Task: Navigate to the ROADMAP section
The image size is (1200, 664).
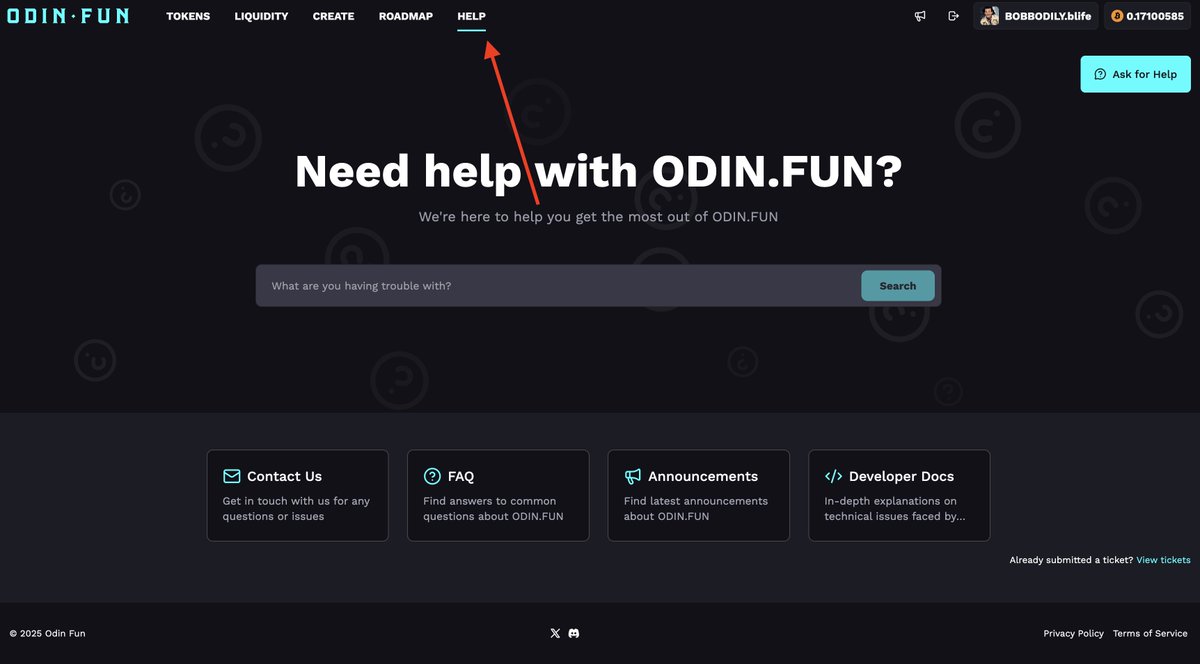Action: (405, 16)
